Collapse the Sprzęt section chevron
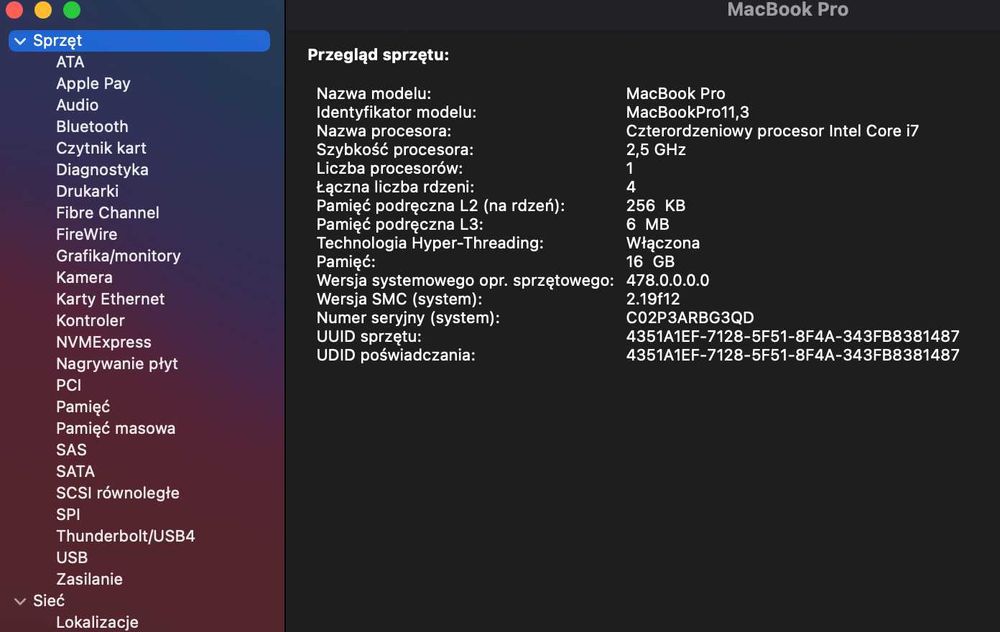The height and width of the screenshot is (632, 1000). coord(20,41)
